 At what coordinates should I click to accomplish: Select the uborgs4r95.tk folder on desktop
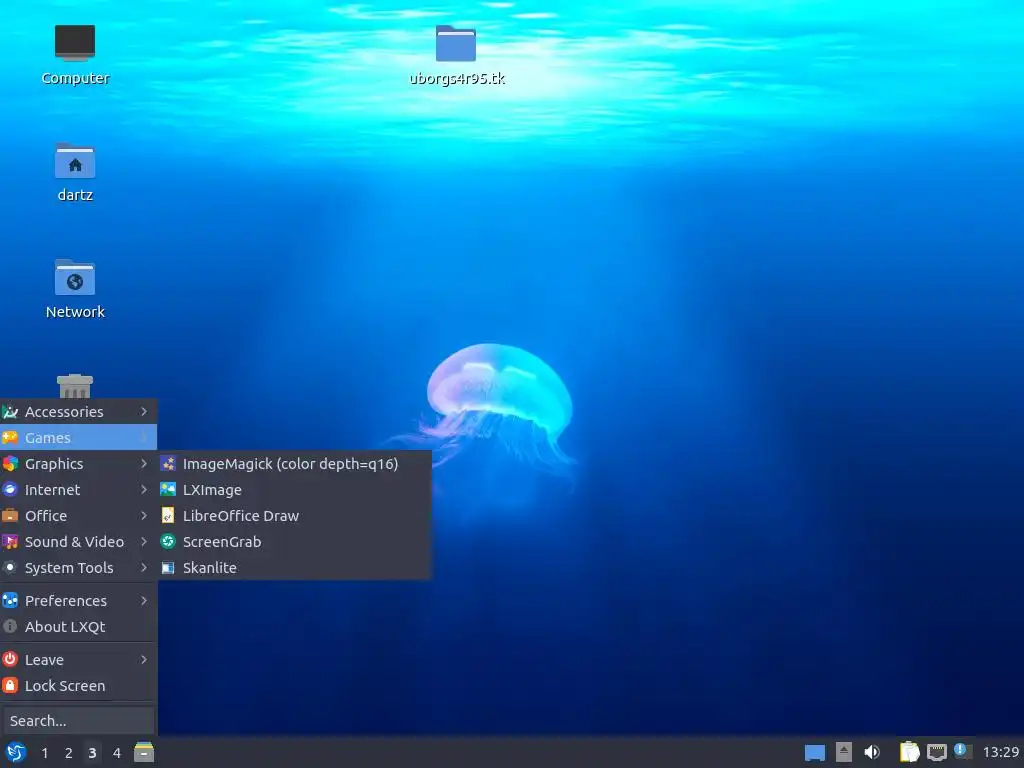tap(456, 55)
